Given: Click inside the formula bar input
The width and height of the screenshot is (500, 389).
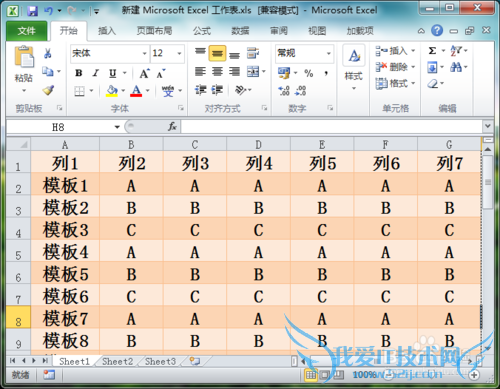Looking at the screenshot, I should tap(332, 127).
